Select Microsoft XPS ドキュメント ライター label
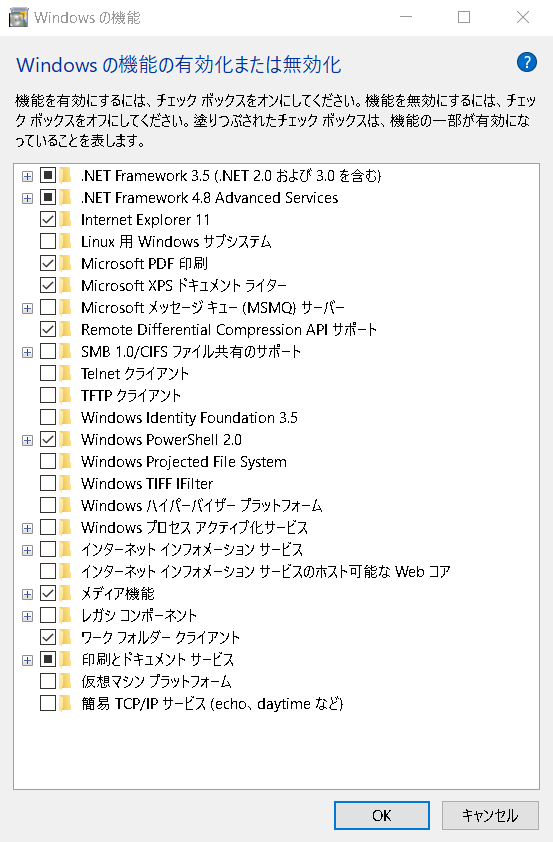 (x=184, y=286)
